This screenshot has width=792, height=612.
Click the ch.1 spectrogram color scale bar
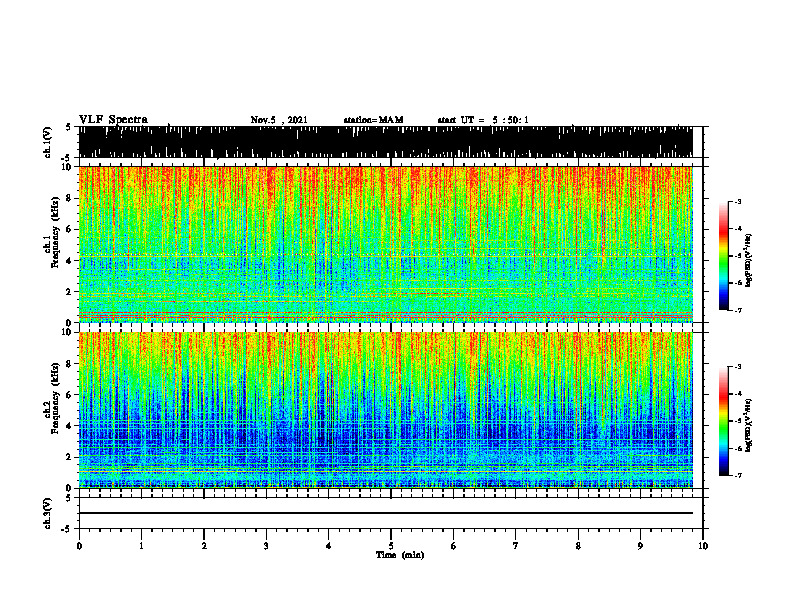(723, 256)
